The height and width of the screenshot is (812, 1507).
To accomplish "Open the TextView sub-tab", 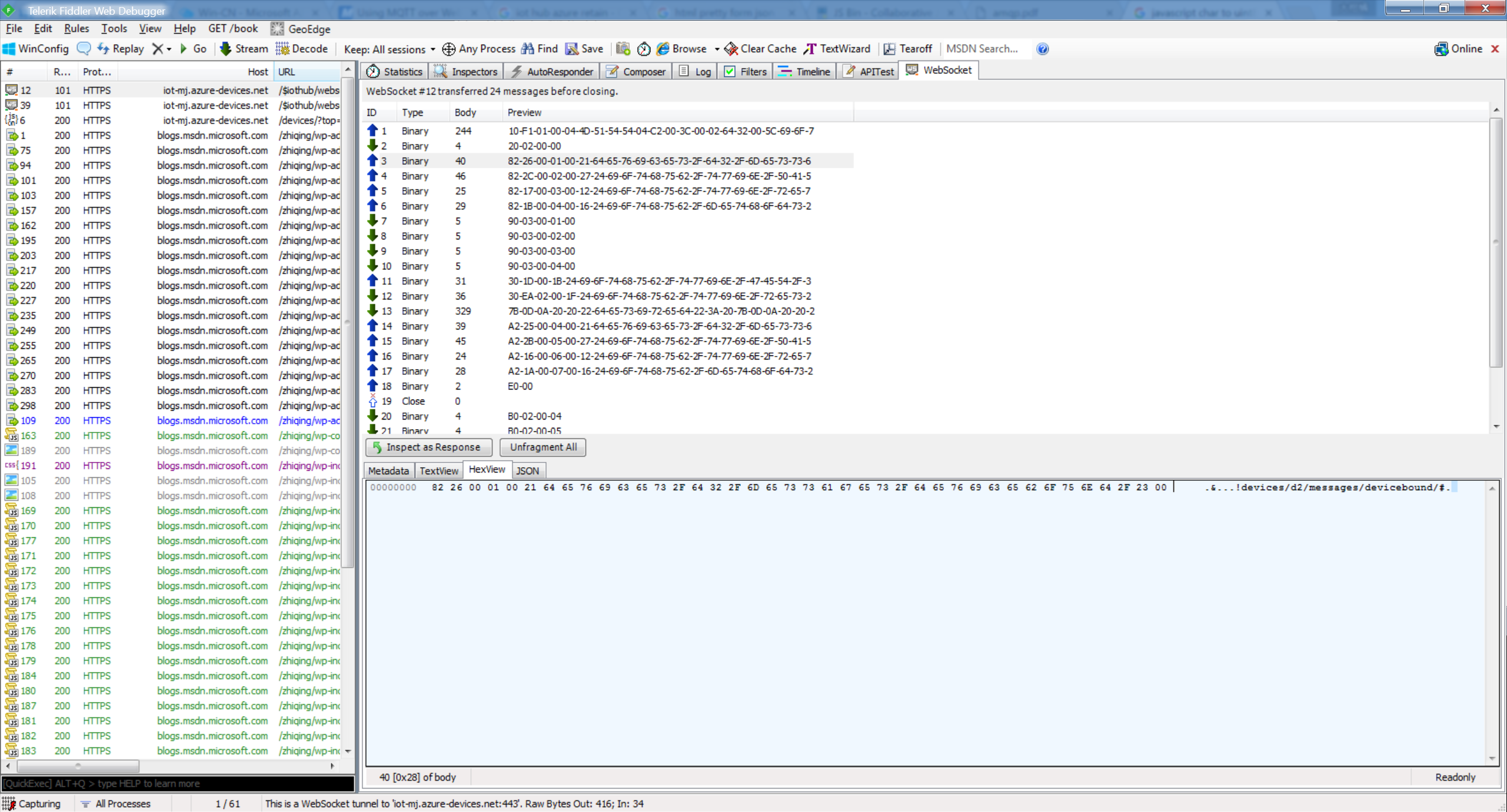I will 438,471.
